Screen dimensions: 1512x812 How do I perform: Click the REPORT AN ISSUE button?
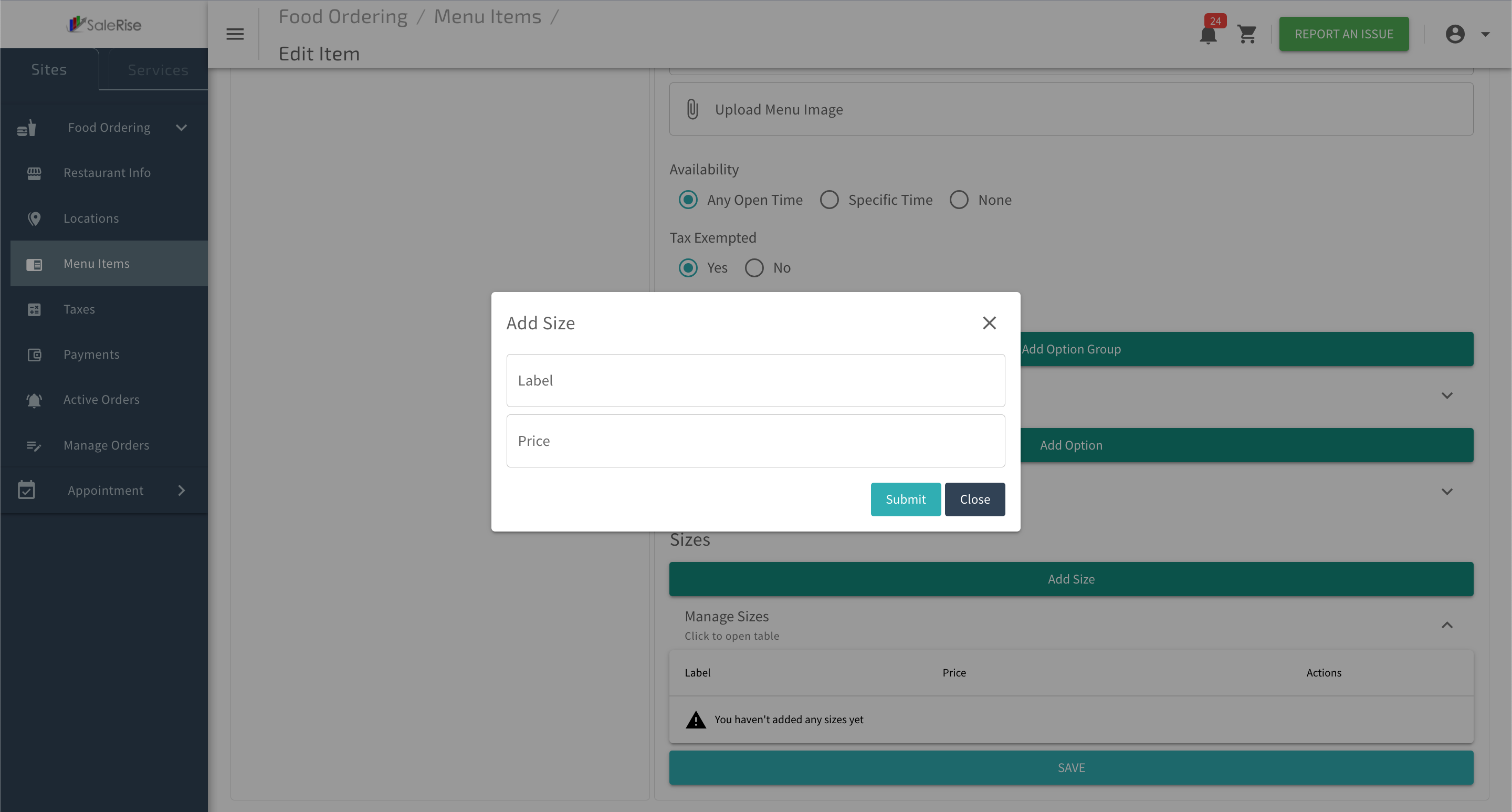(1344, 34)
